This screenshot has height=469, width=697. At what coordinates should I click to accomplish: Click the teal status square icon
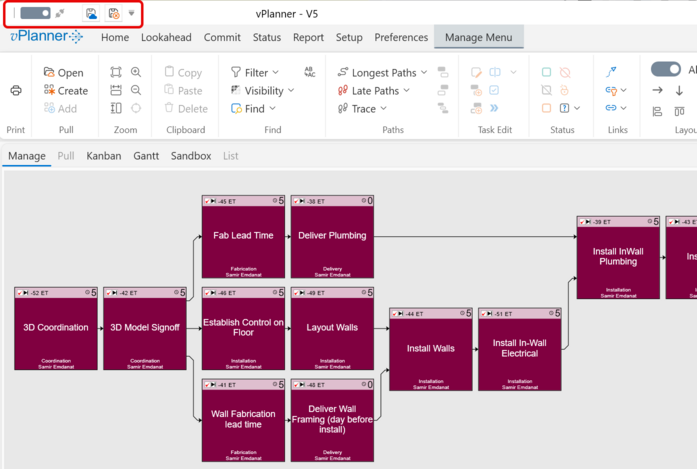pyautogui.click(x=546, y=73)
